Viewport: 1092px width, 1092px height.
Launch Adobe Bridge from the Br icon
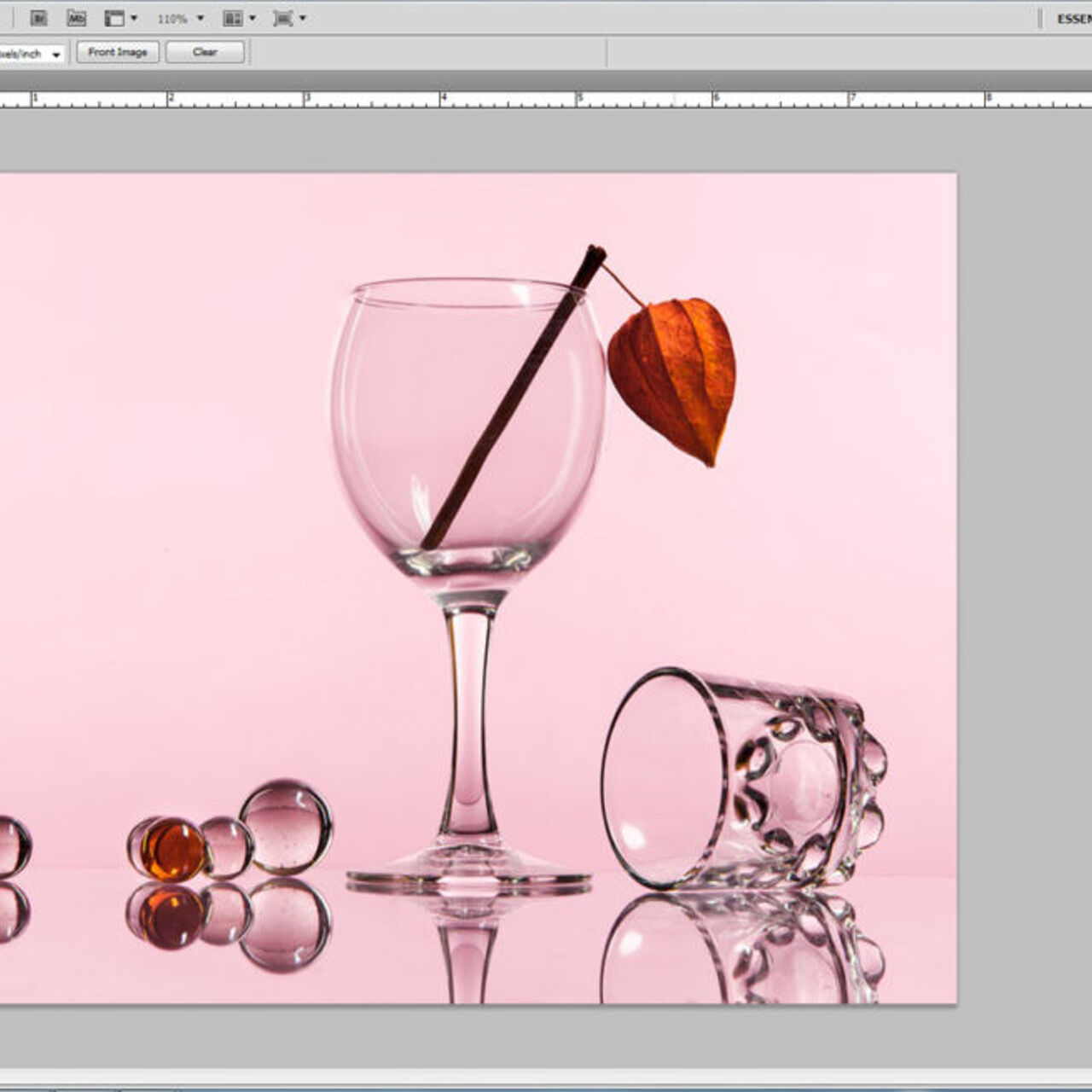click(38, 18)
